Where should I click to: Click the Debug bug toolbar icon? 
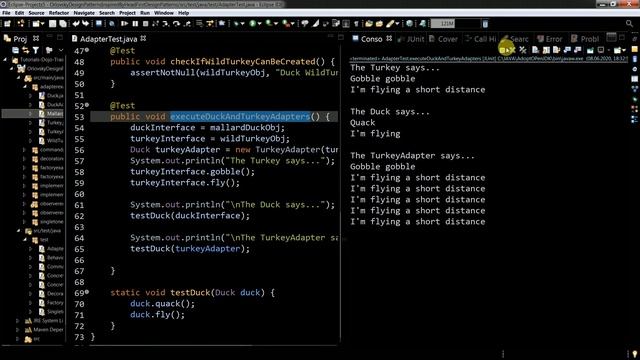236,24
